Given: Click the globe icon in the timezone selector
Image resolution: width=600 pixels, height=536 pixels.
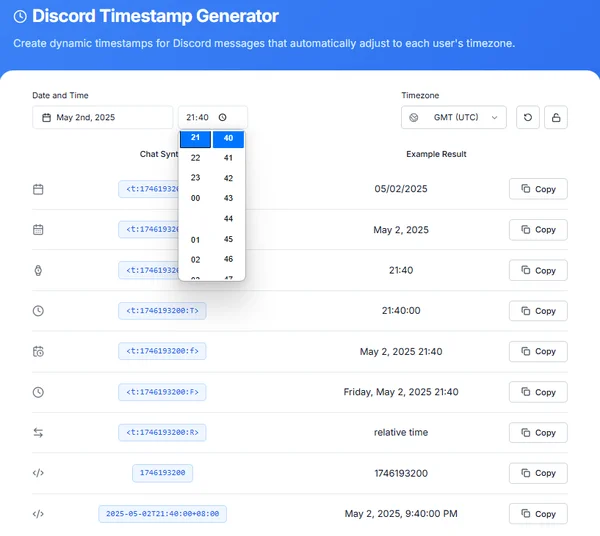Looking at the screenshot, I should coord(414,117).
